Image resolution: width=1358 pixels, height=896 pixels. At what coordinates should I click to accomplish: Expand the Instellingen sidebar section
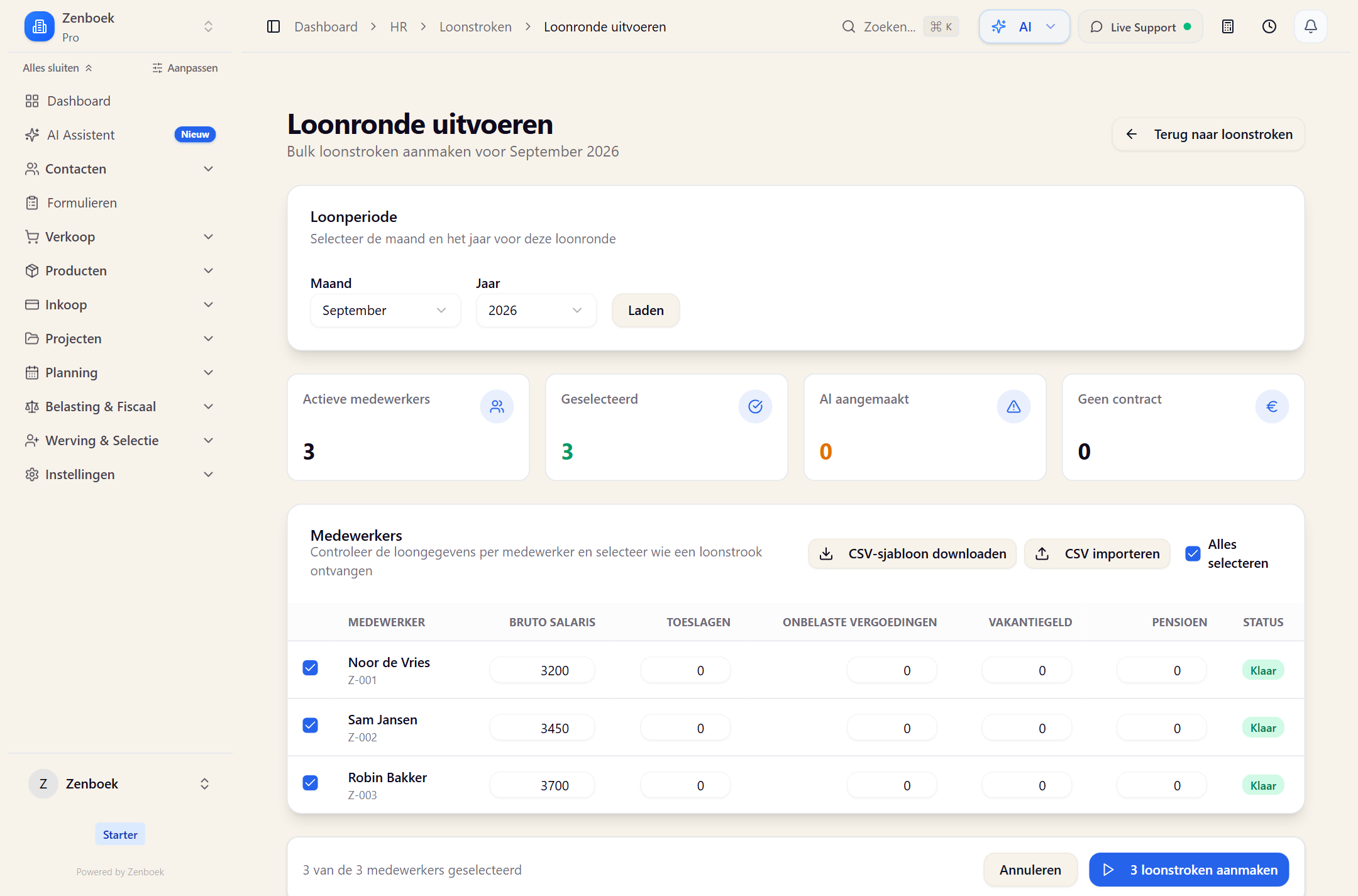click(119, 474)
